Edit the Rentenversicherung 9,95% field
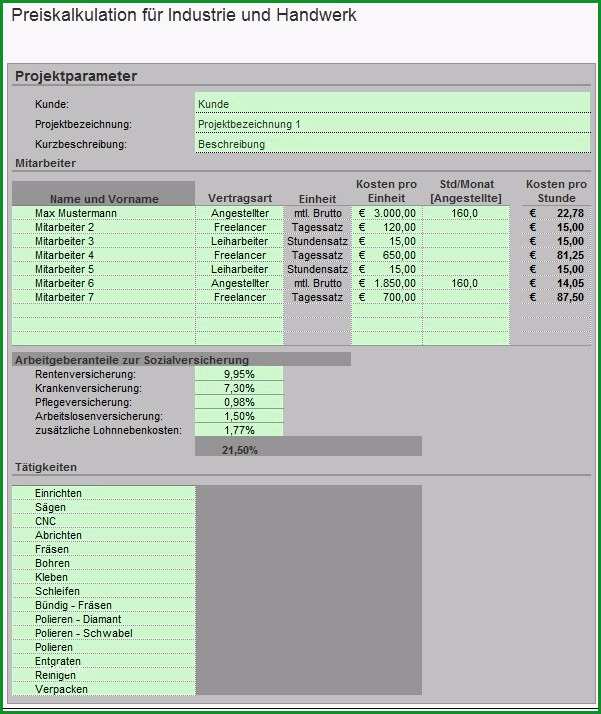The height and width of the screenshot is (714, 601). coord(239,374)
